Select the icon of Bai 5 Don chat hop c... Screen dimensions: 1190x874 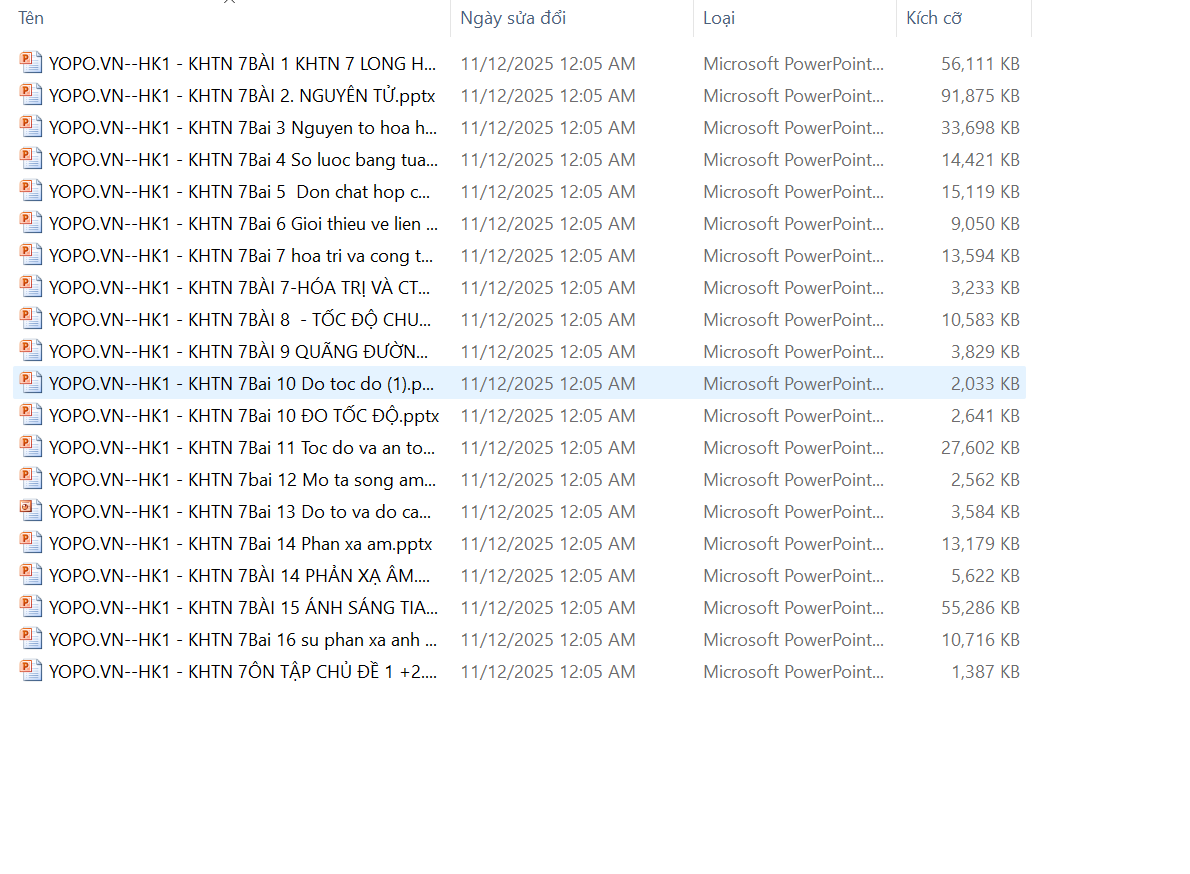pyautogui.click(x=31, y=191)
